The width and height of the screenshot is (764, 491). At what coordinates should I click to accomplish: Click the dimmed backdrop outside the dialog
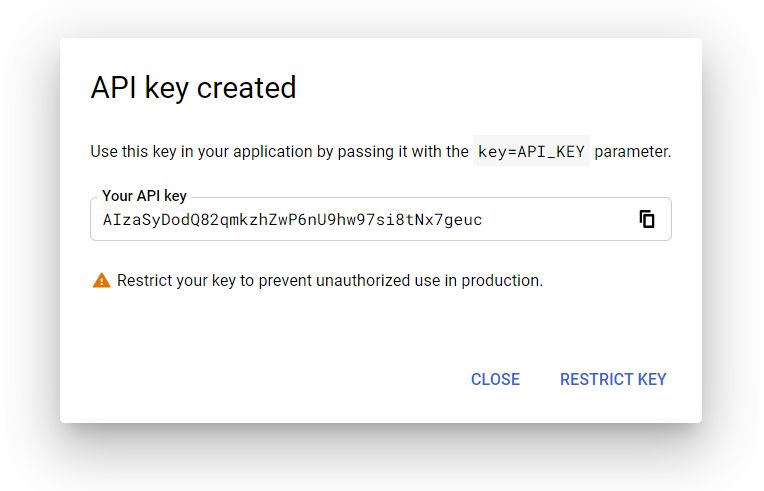coord(30,250)
